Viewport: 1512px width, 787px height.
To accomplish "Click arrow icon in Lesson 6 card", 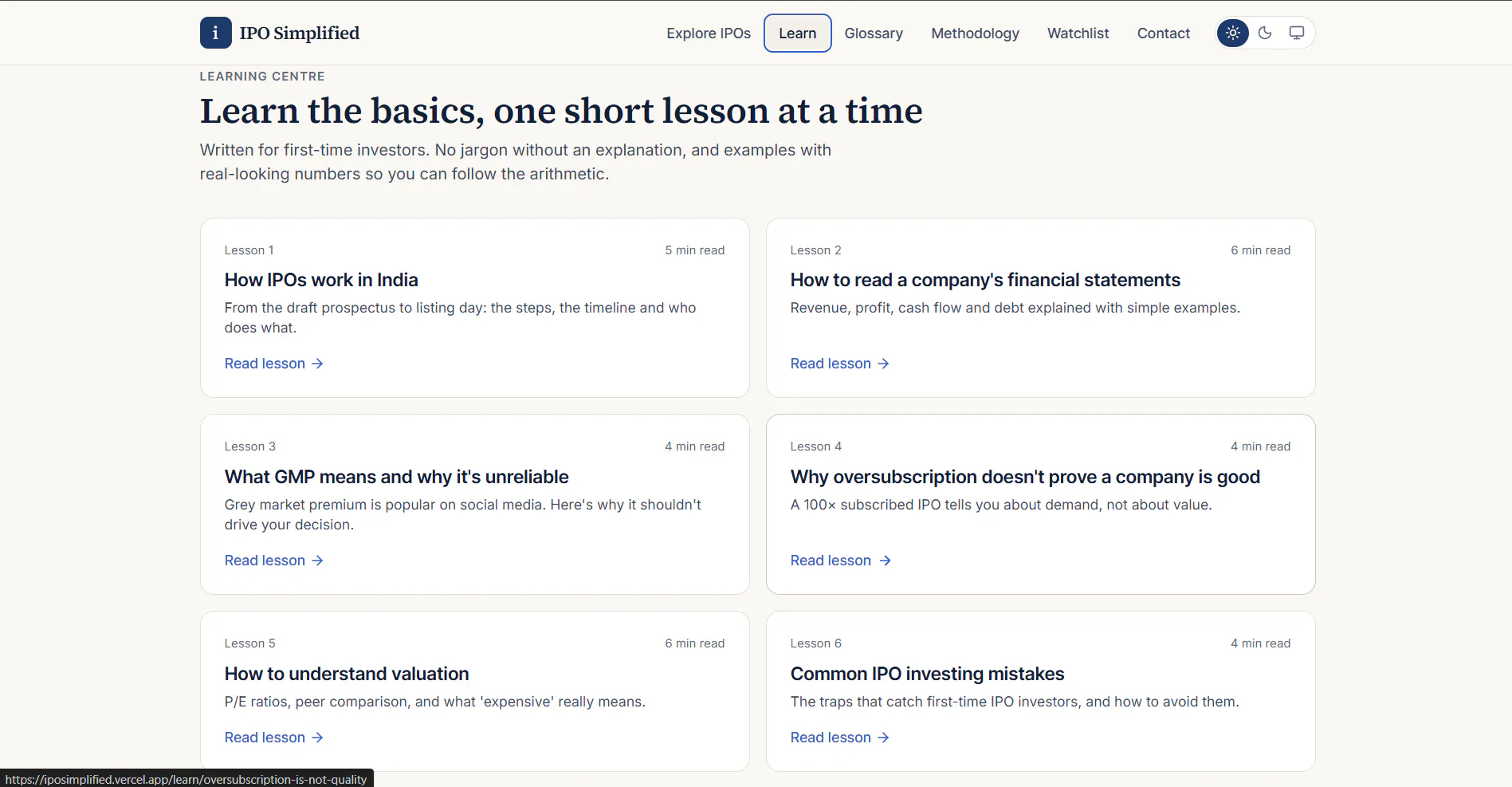I will 883,738.
